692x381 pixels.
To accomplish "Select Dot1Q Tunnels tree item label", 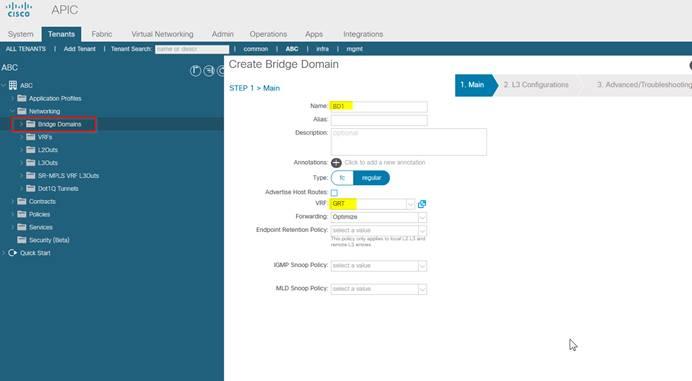I will 58,189.
